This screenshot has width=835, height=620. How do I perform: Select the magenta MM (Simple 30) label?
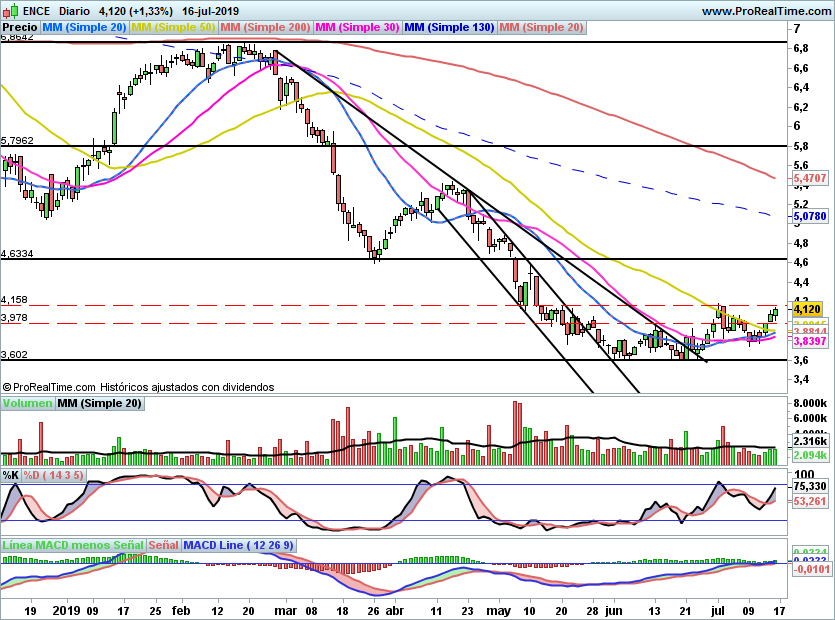point(357,28)
